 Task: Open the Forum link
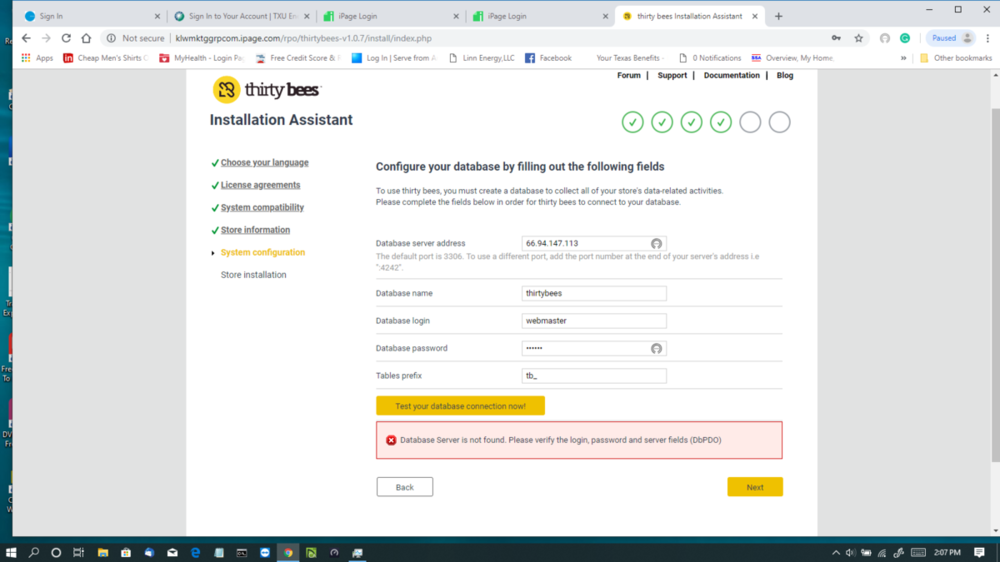628,75
